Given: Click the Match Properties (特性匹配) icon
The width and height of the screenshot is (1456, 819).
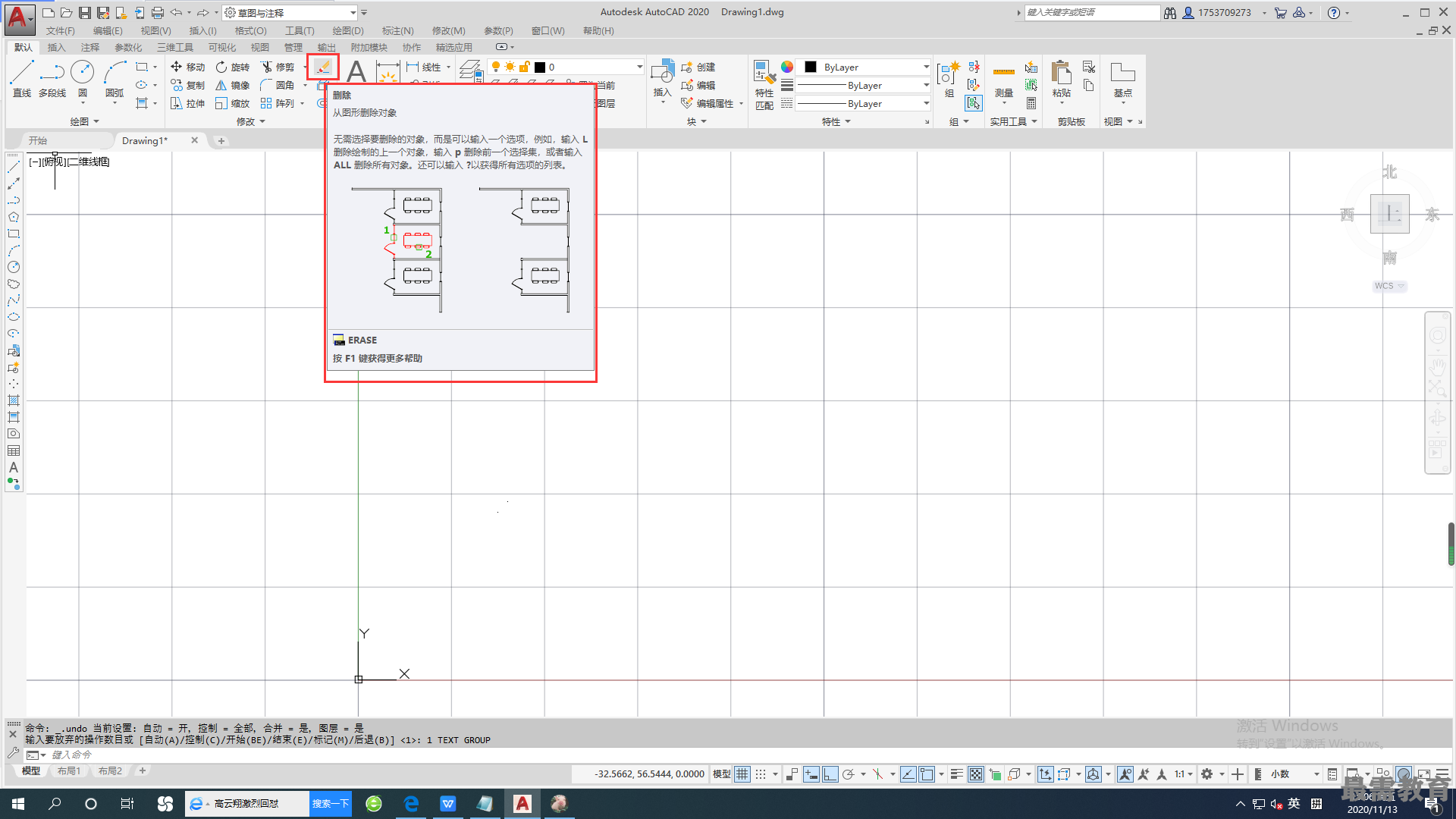Looking at the screenshot, I should pyautogui.click(x=764, y=72).
